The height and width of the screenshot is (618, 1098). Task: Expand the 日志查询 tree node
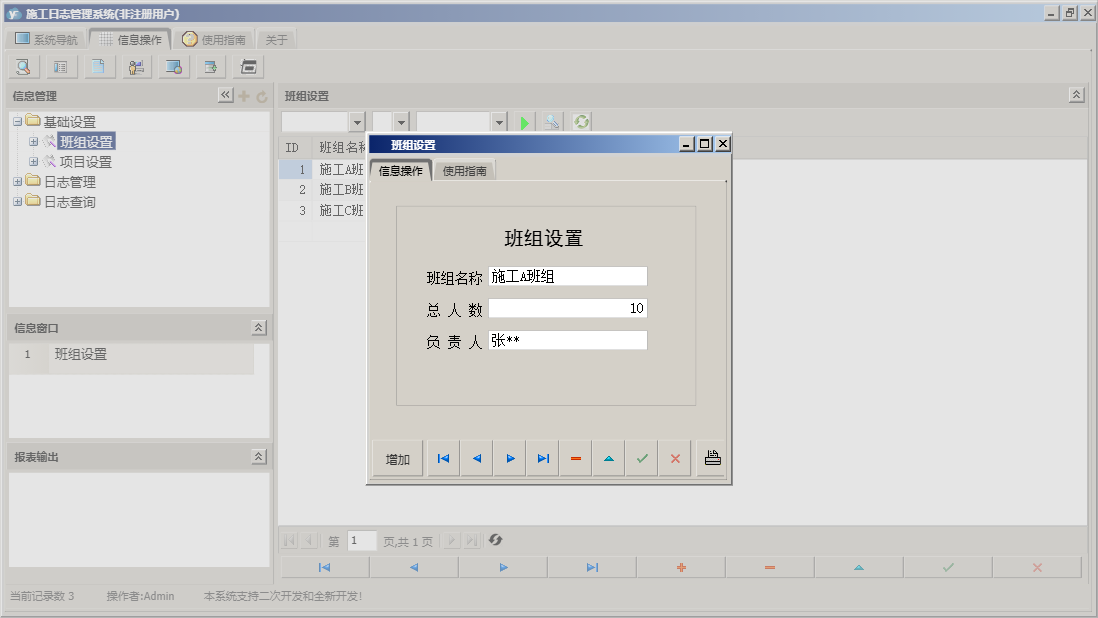pyautogui.click(x=18, y=202)
